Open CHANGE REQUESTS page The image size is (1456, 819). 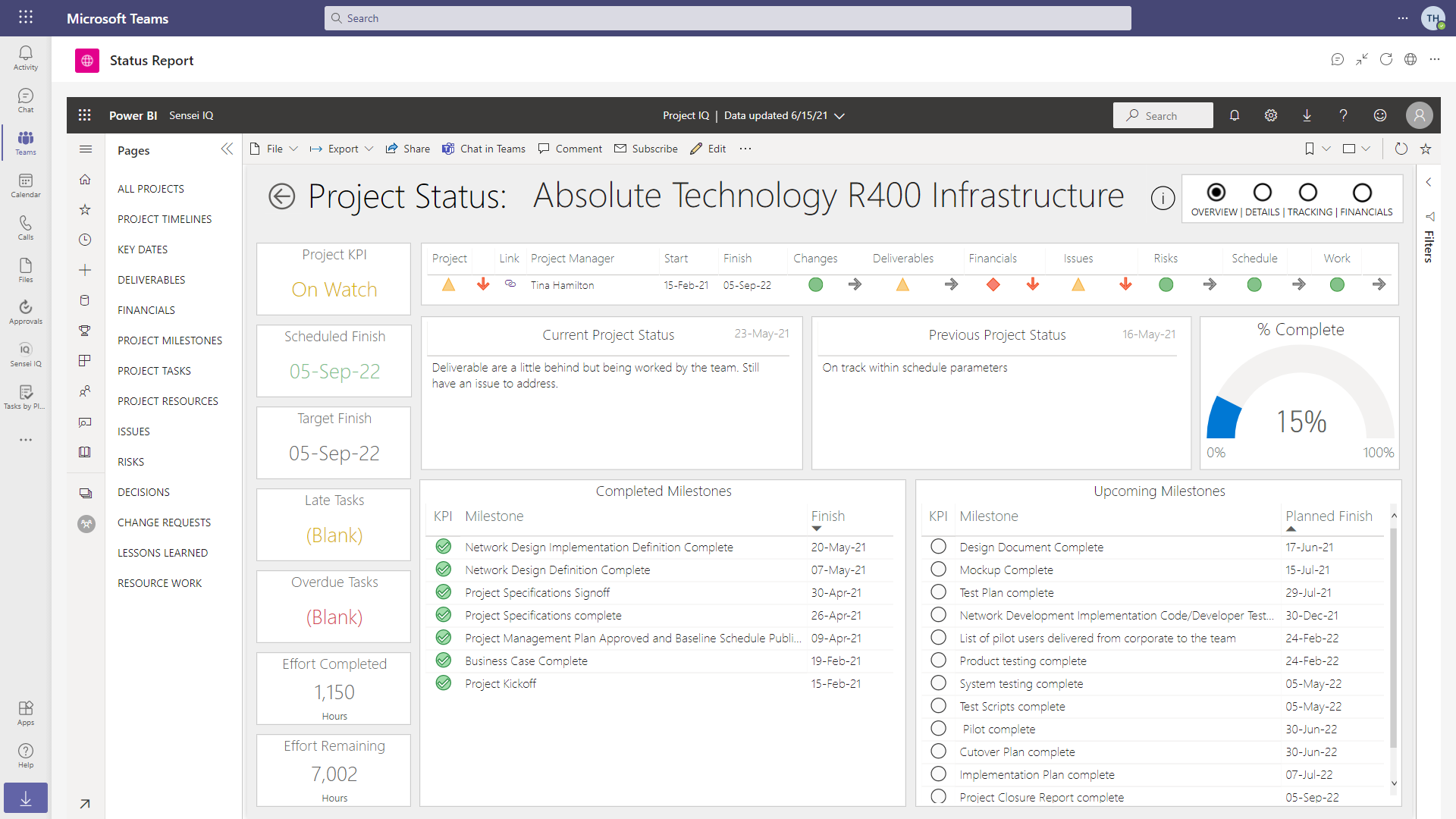(165, 522)
